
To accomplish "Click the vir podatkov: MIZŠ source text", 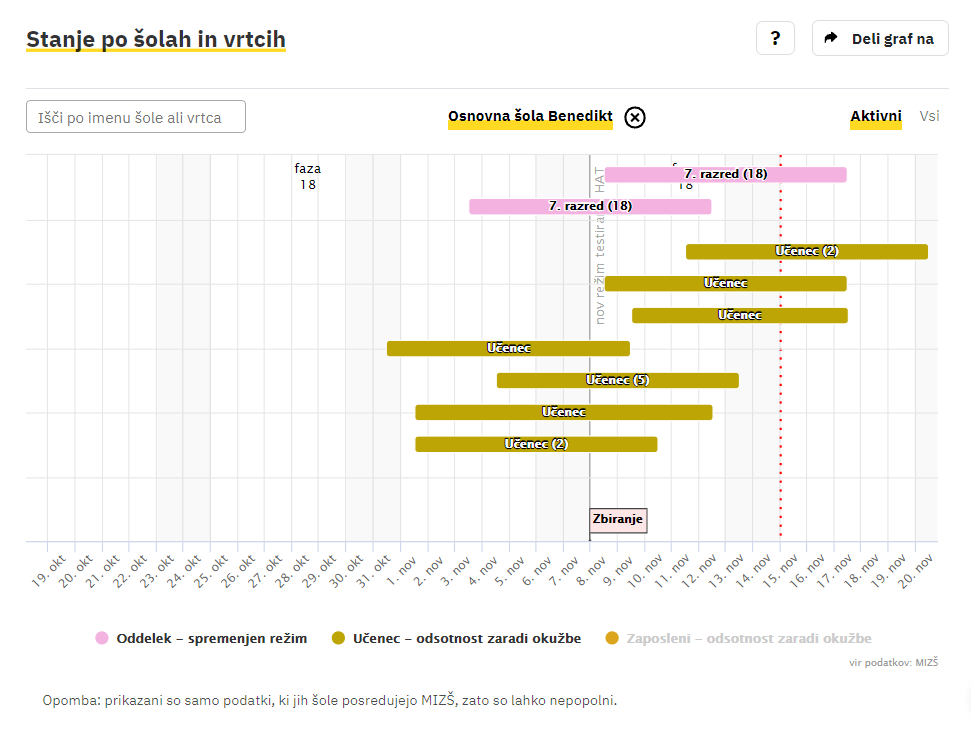I will (893, 662).
